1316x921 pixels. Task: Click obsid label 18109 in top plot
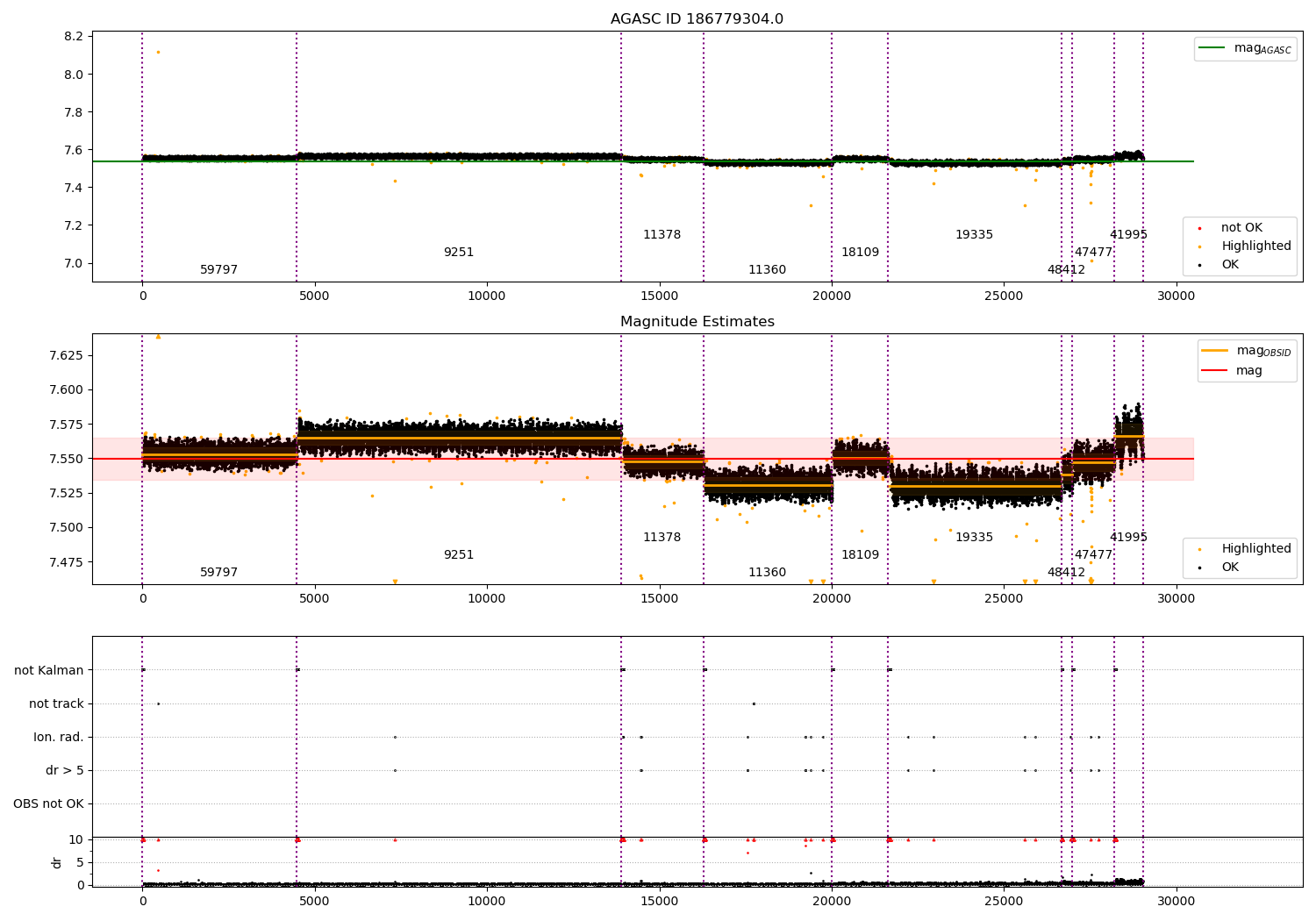pos(860,253)
